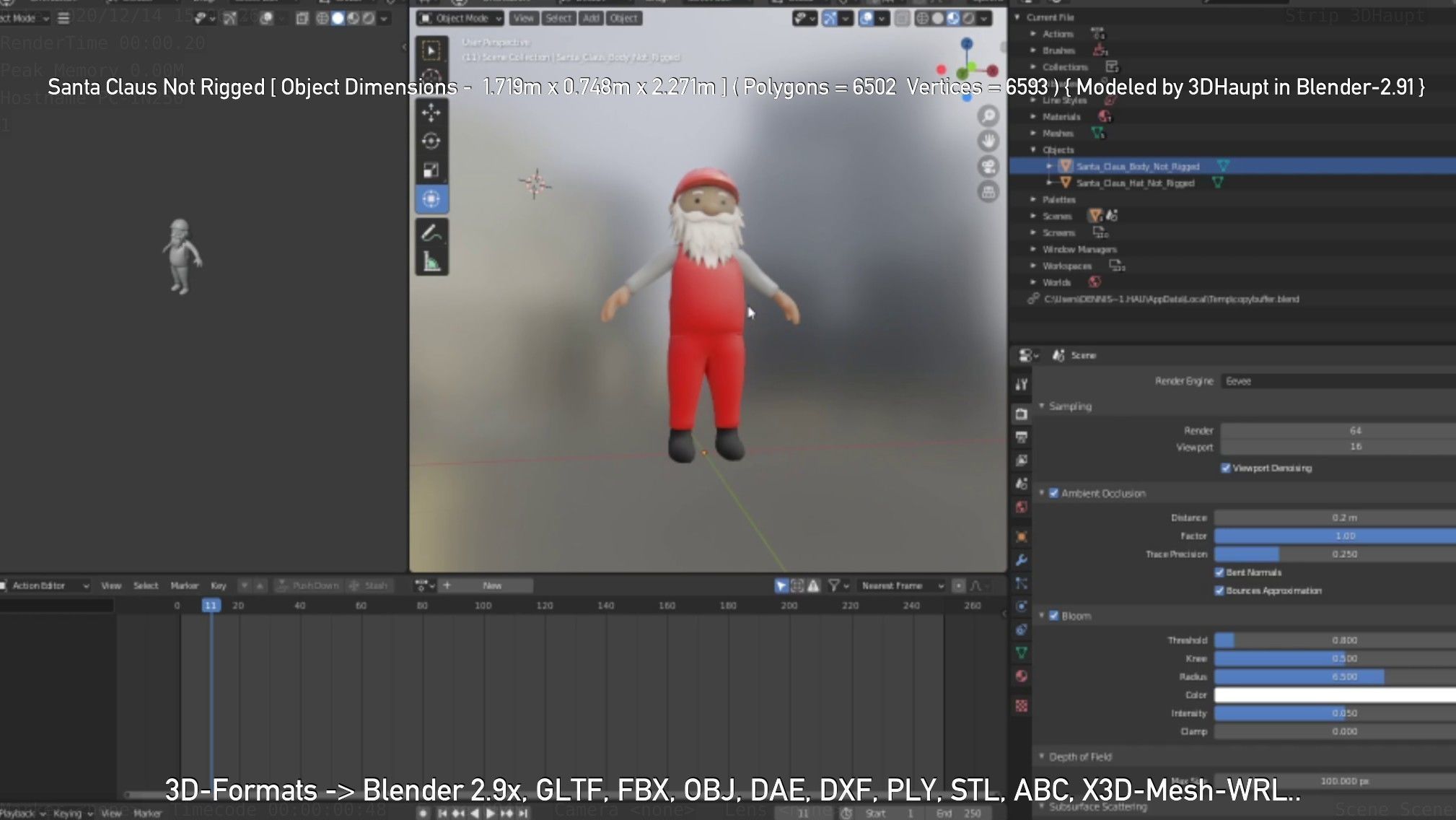Expand the Materials entry in the outliner
1456x820 pixels.
point(1033,116)
